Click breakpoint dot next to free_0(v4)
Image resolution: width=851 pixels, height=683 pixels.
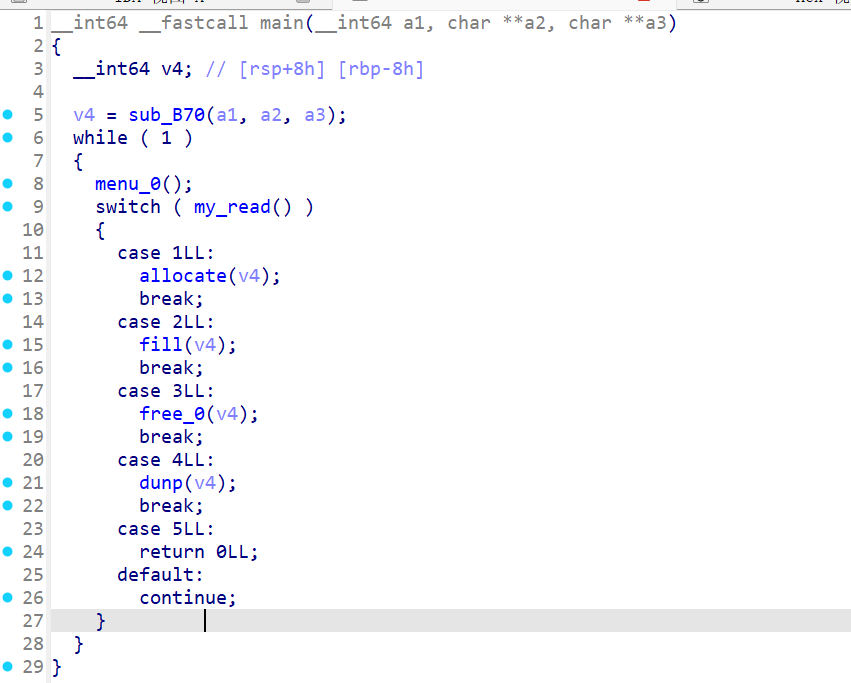click(x=8, y=414)
